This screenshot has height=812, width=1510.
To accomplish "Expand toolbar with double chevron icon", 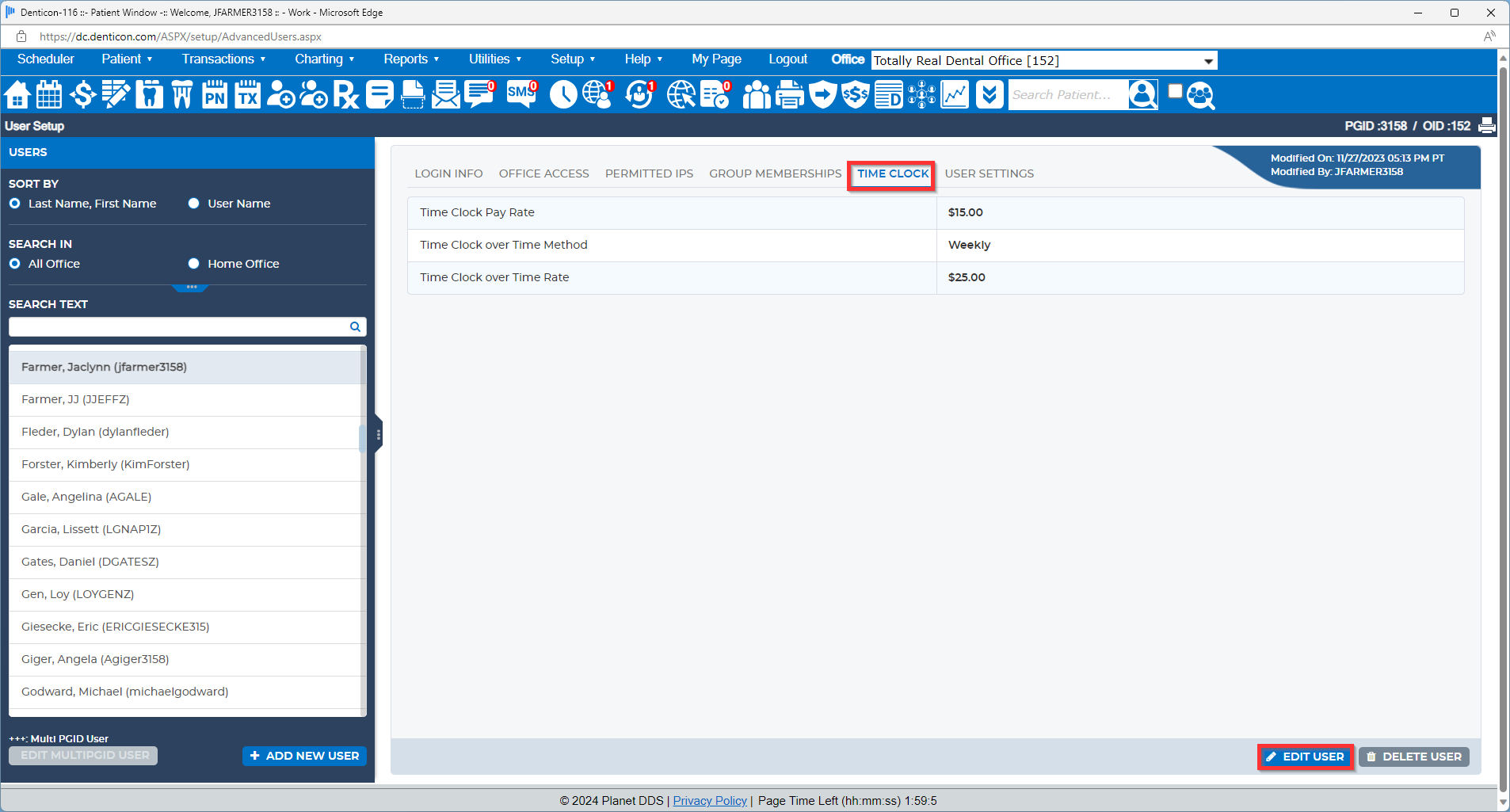I will click(x=990, y=95).
